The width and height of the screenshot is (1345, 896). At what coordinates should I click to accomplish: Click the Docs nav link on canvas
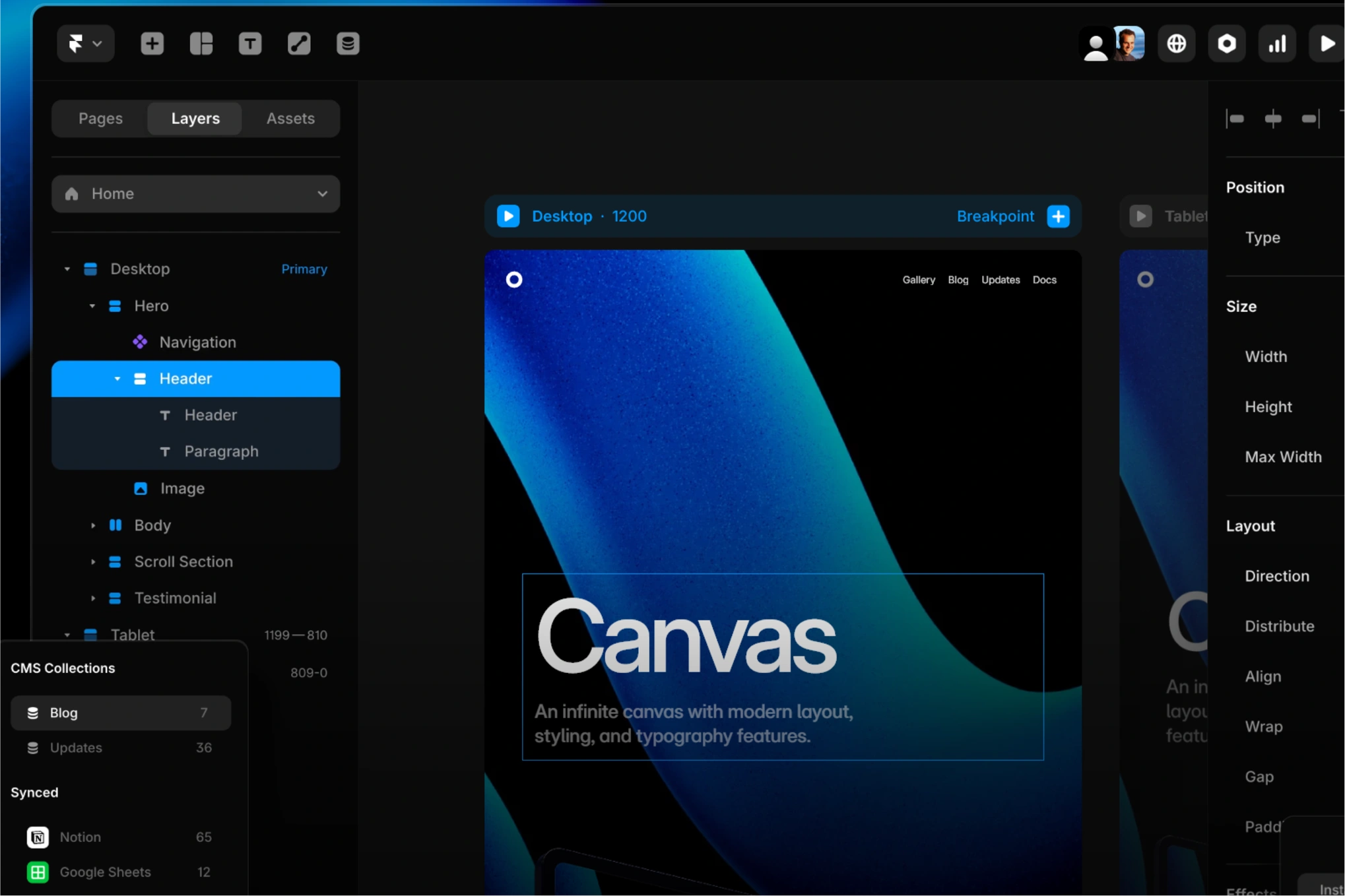click(1044, 280)
